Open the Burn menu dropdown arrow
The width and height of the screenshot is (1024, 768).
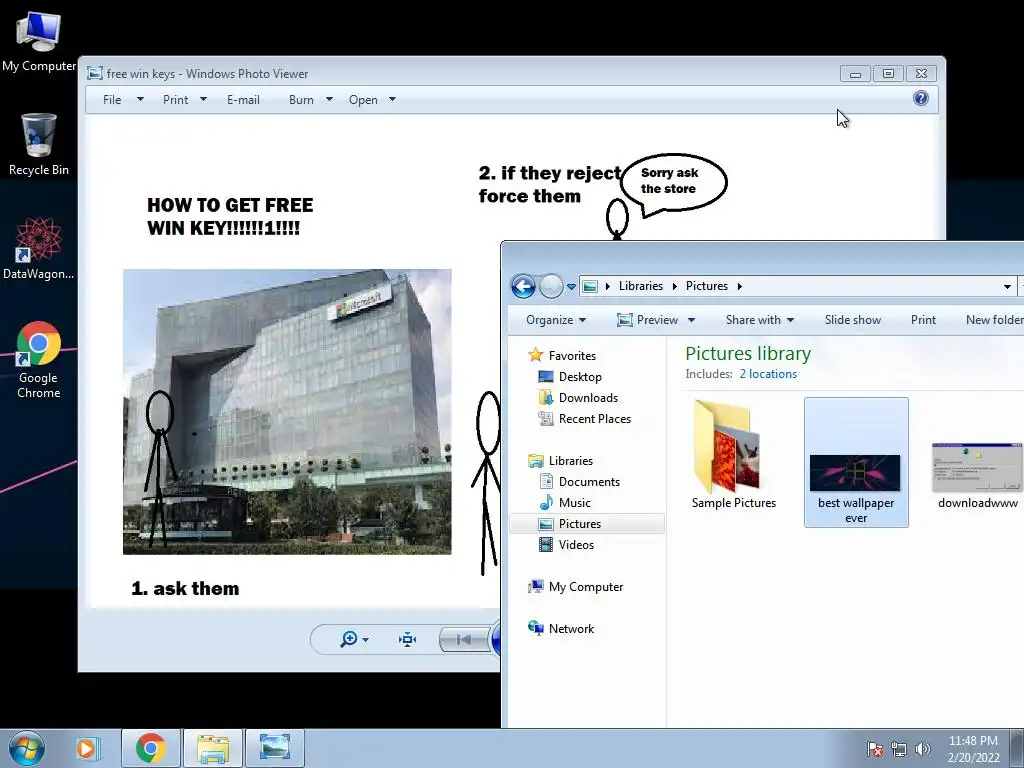(329, 100)
